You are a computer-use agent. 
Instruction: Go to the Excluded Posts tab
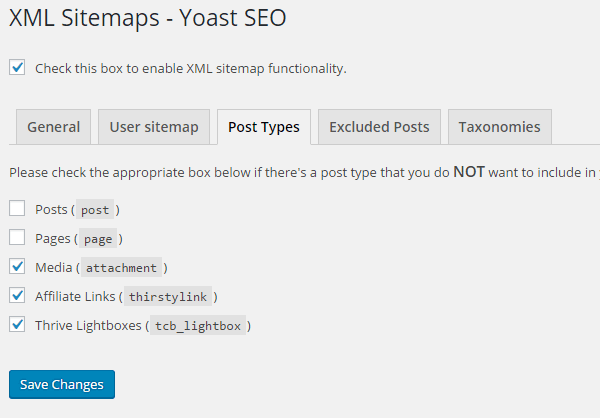point(379,127)
